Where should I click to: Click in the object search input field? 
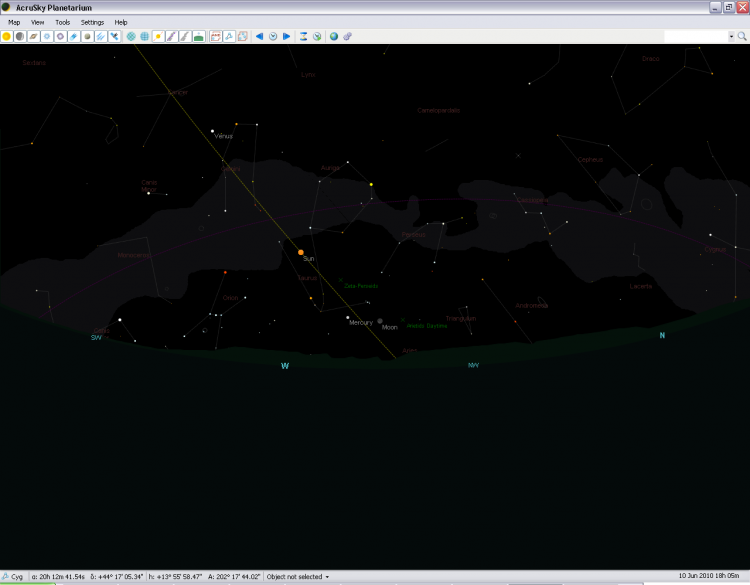(x=695, y=36)
